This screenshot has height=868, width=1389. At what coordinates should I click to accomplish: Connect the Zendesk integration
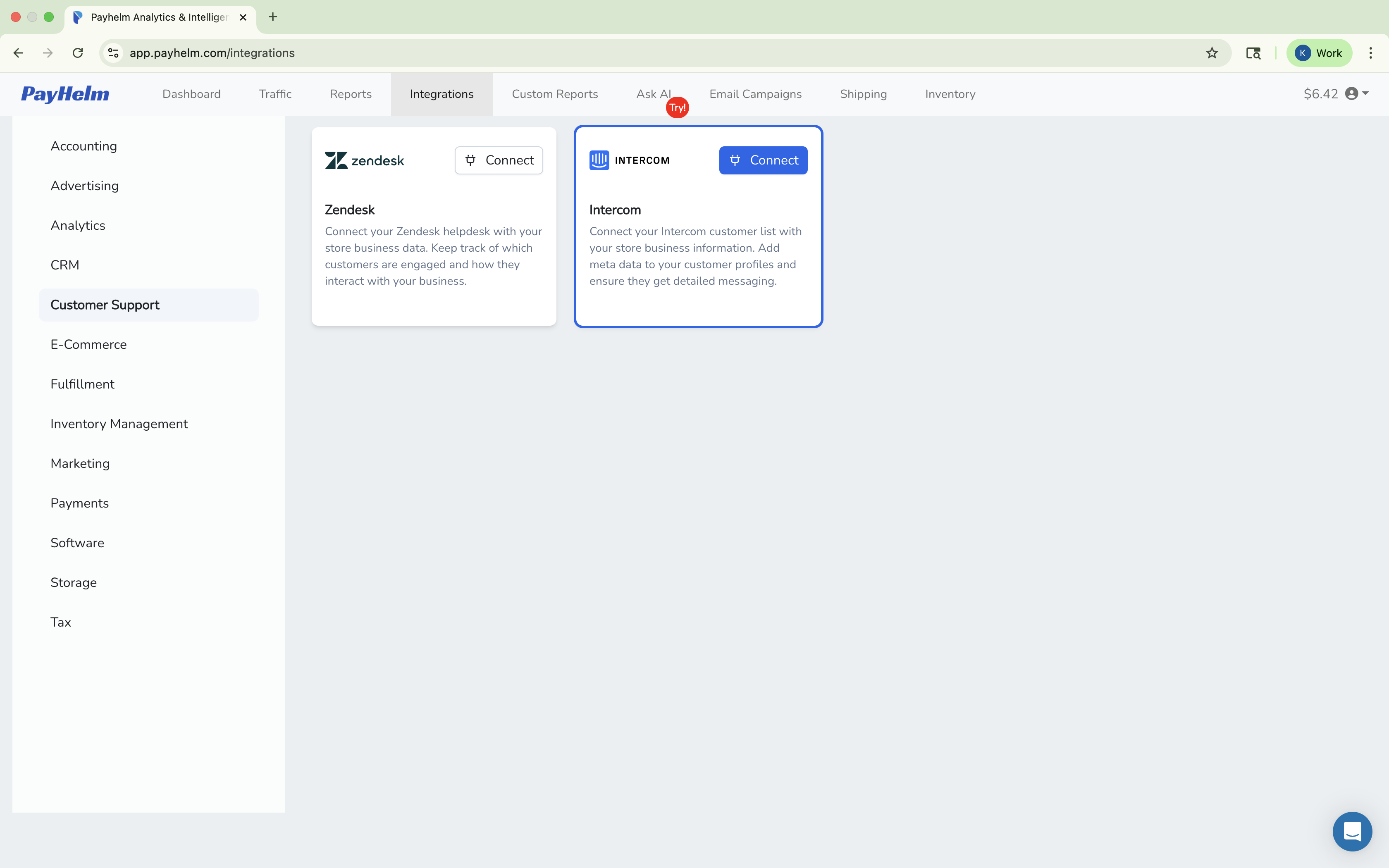click(x=498, y=160)
